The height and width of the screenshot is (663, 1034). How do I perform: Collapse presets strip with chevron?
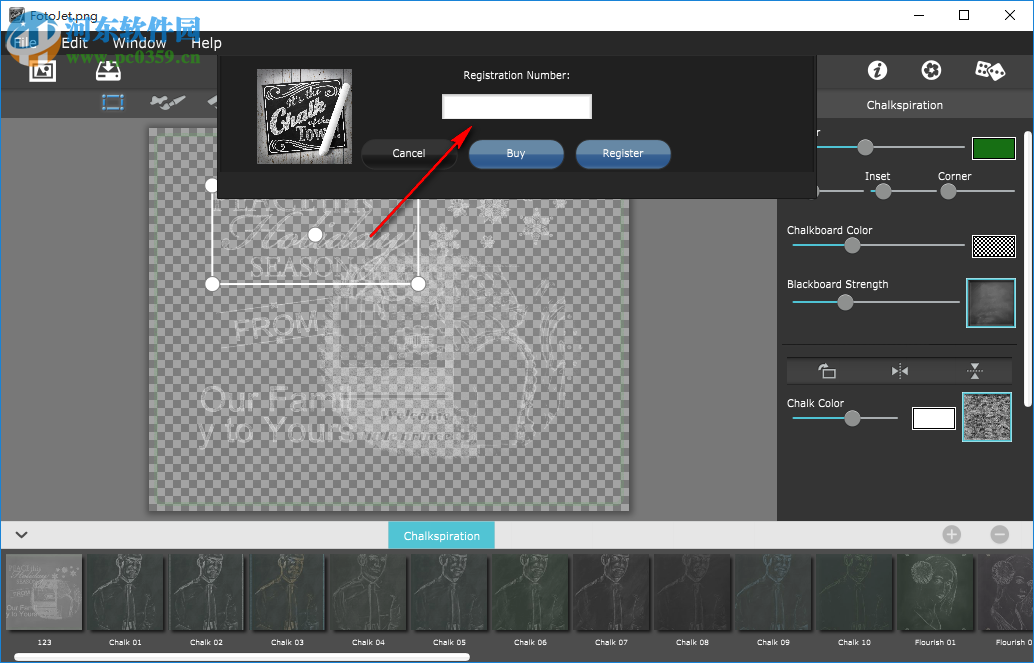click(21, 534)
